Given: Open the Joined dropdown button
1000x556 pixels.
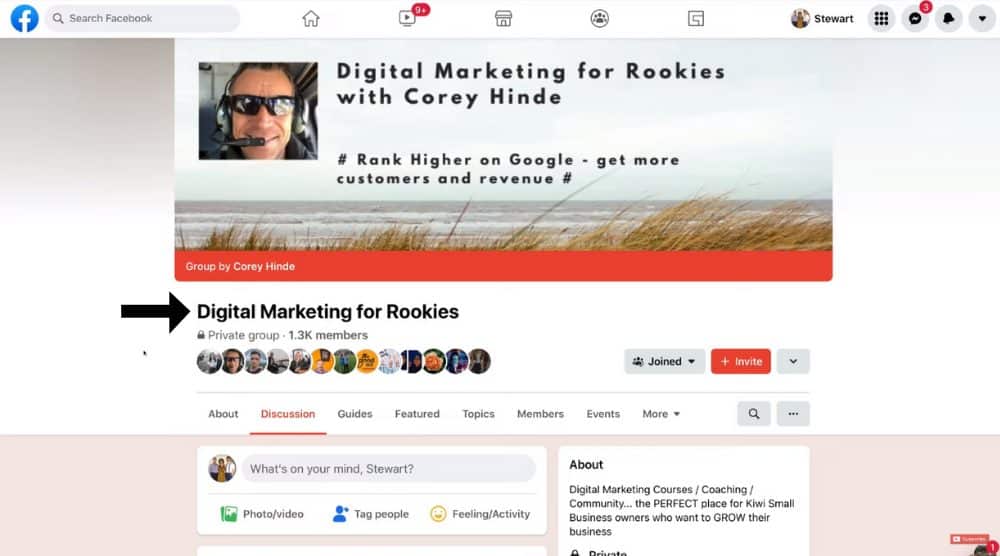Looking at the screenshot, I should pos(665,362).
